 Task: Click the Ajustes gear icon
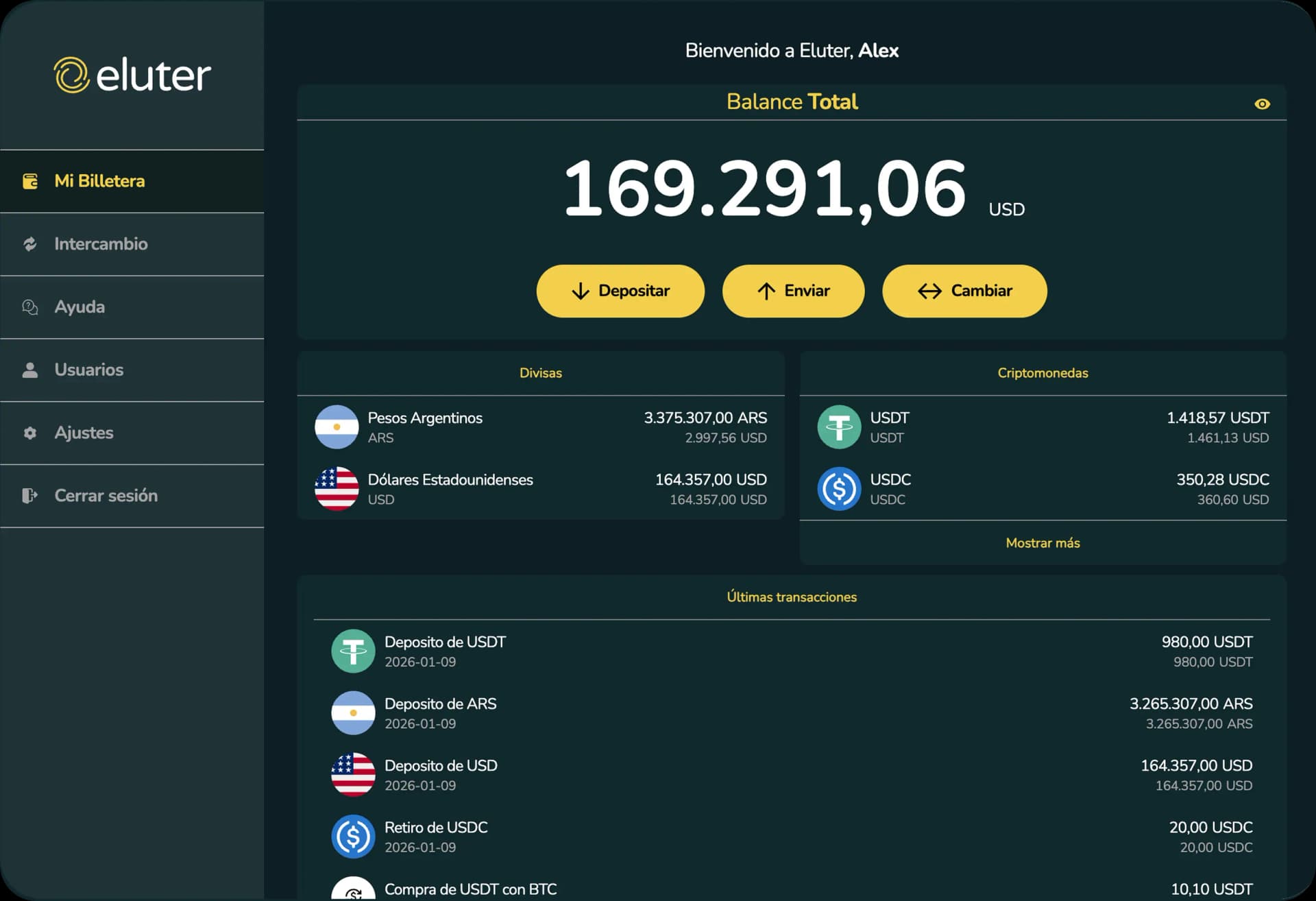pyautogui.click(x=30, y=433)
